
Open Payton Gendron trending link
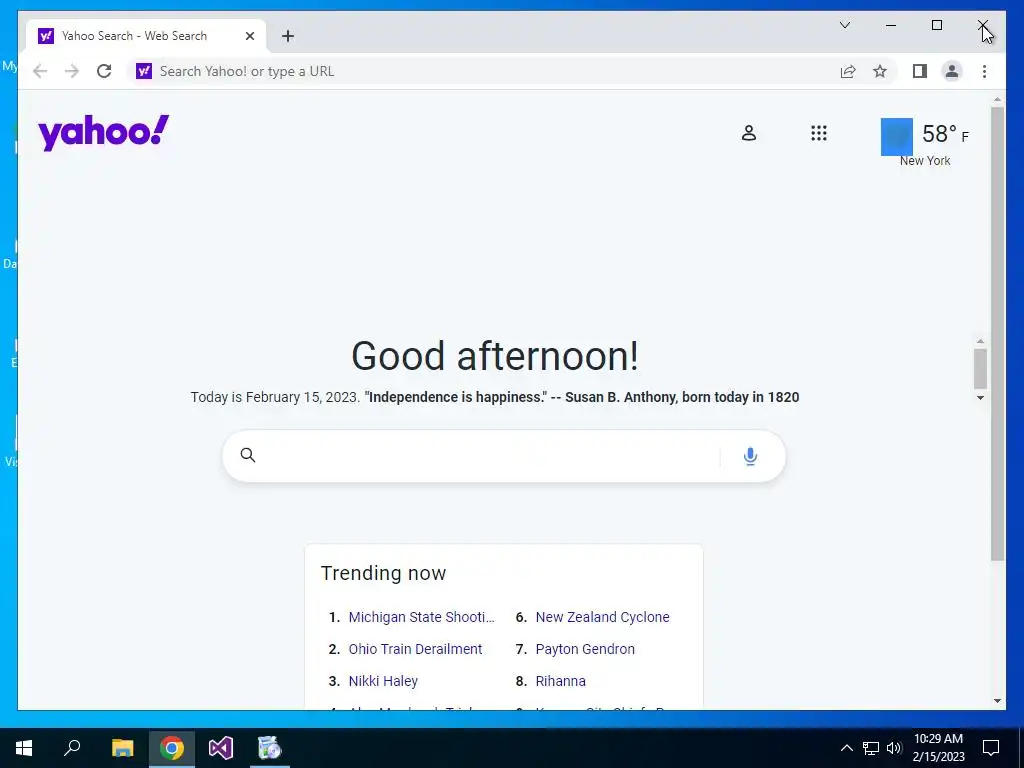585,649
